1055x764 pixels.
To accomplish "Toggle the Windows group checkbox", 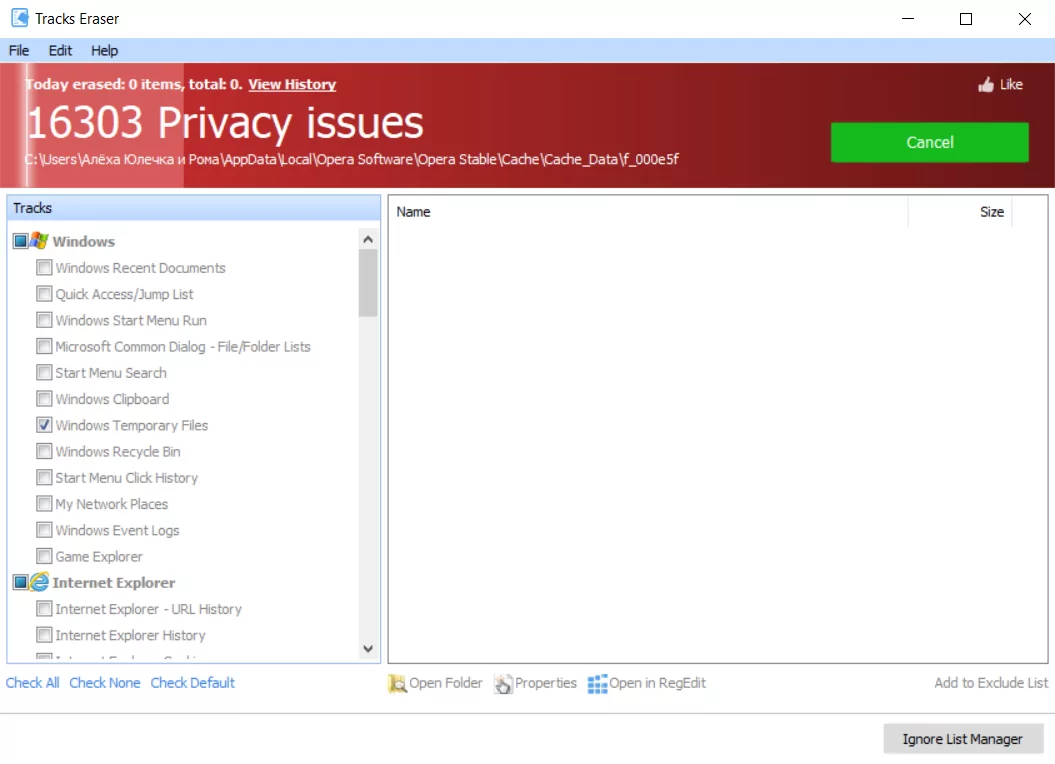I will coord(21,241).
